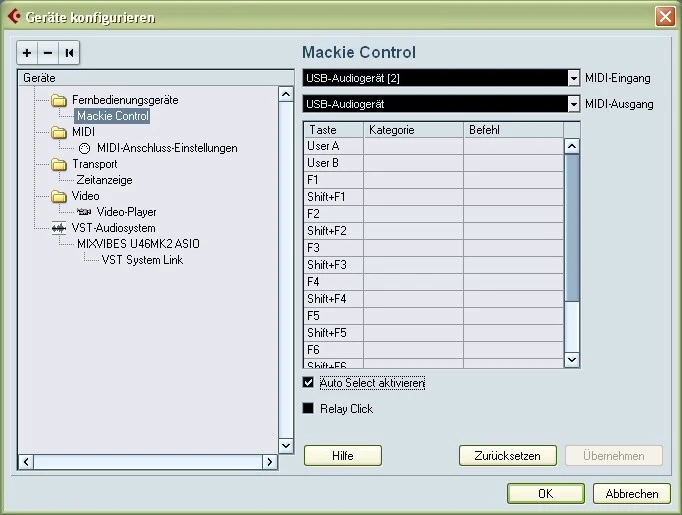This screenshot has height=515, width=682.
Task: Open the MIDI-Eingang dropdown
Action: (x=573, y=78)
